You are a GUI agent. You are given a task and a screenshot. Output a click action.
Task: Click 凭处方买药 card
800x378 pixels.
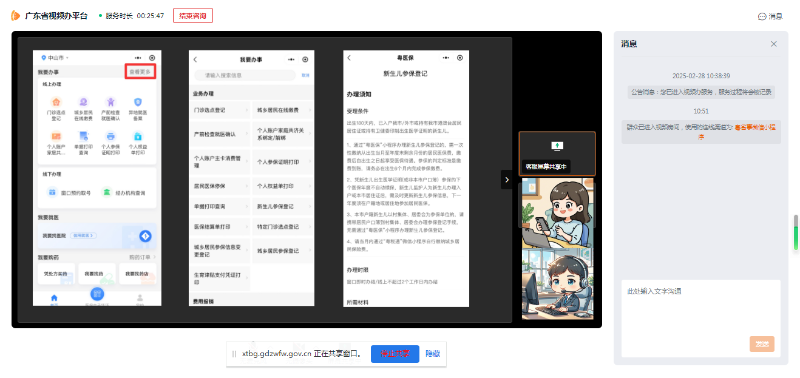[56, 274]
